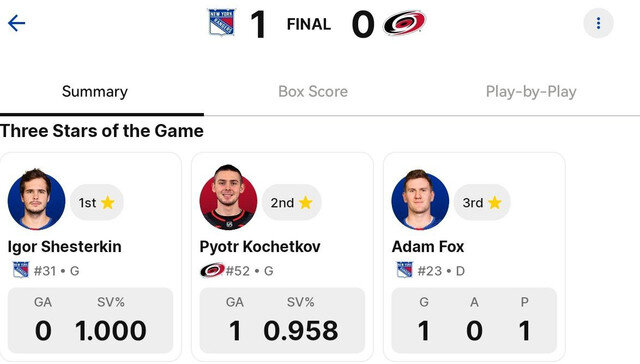Select the Summary tab
Viewport: 640px width, 364px height.
pyautogui.click(x=95, y=91)
